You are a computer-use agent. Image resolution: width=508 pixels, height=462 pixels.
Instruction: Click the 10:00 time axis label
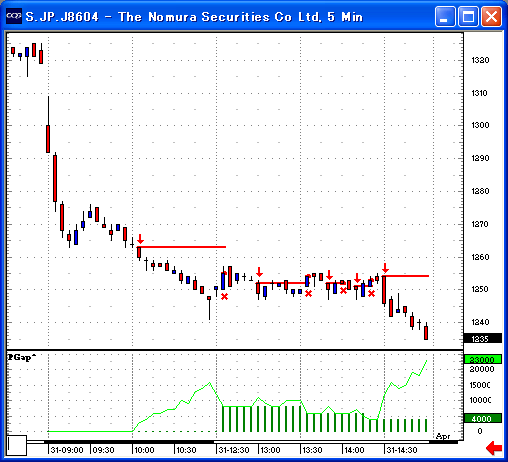145,450
